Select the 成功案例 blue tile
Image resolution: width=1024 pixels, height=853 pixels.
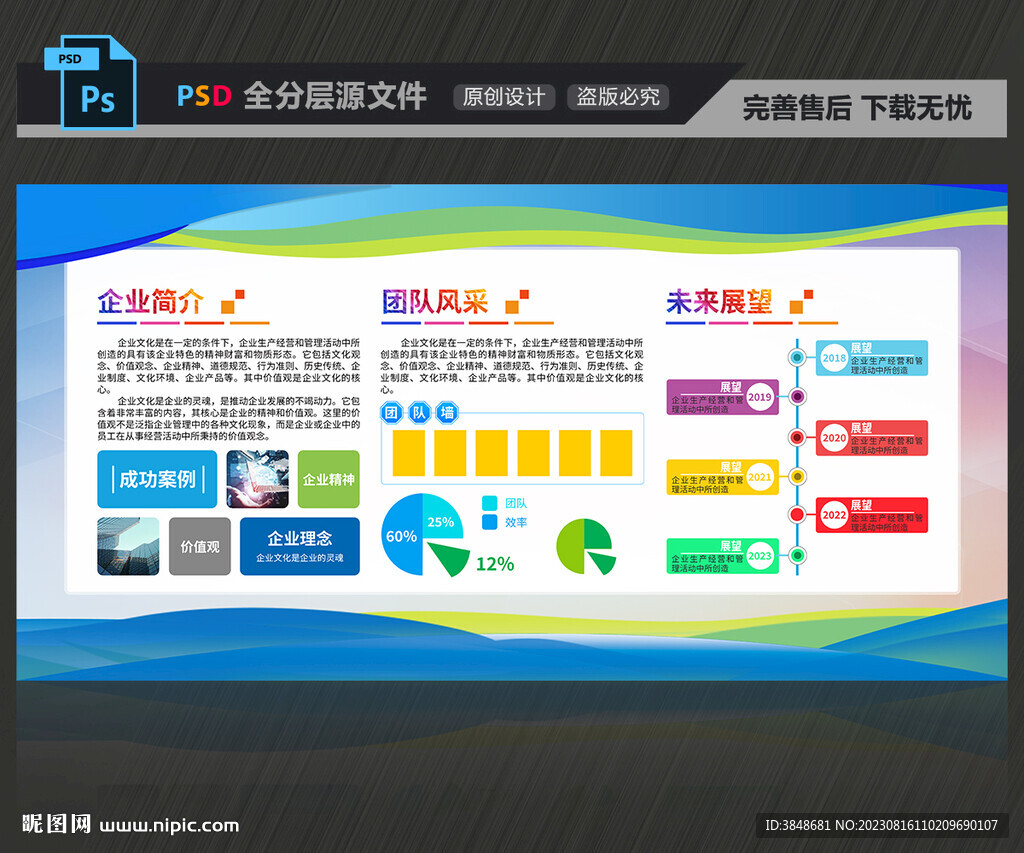coord(157,479)
